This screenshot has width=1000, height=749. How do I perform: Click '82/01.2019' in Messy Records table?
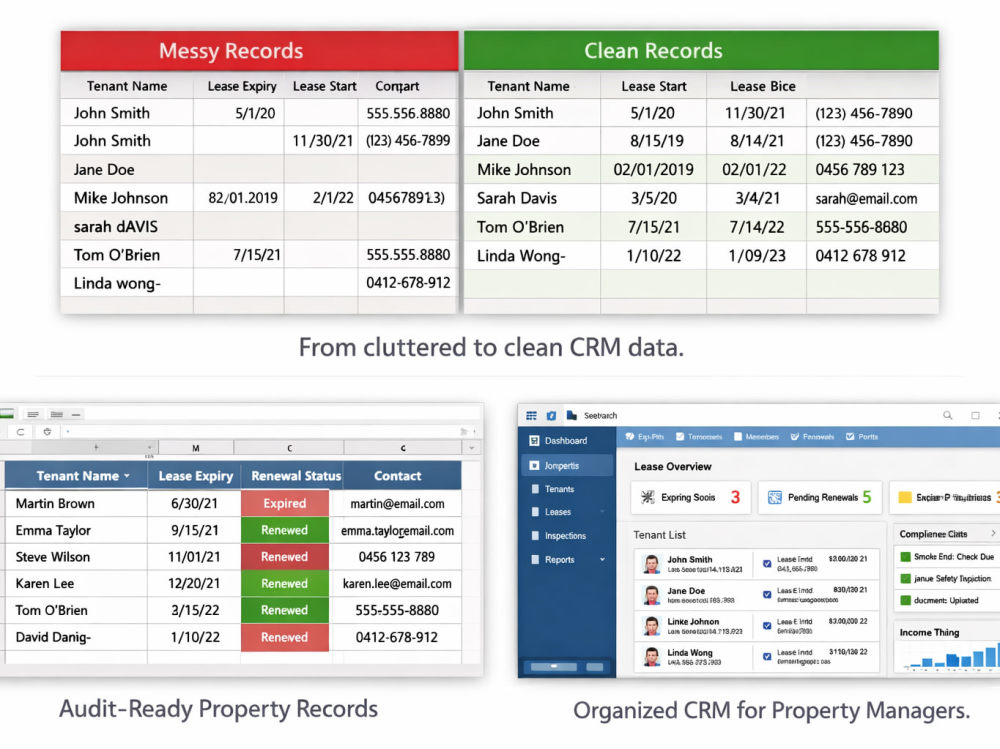(x=243, y=198)
